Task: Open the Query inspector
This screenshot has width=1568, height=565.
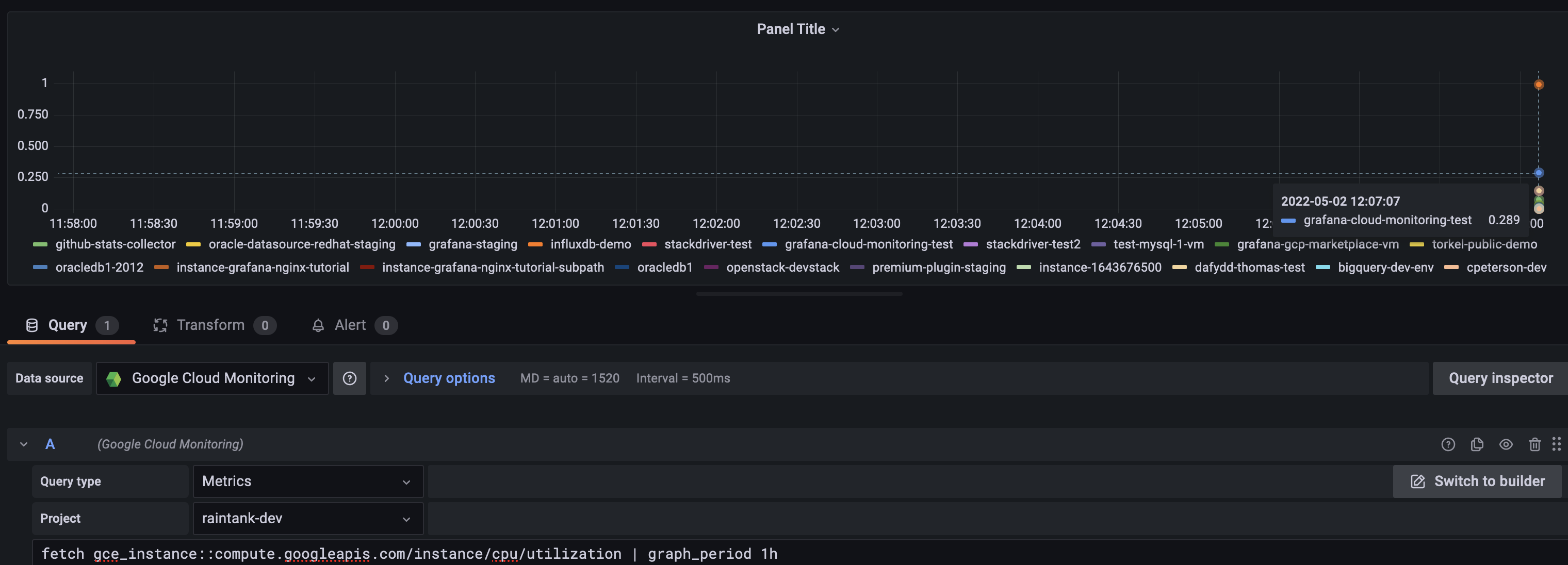Action: coord(1501,378)
